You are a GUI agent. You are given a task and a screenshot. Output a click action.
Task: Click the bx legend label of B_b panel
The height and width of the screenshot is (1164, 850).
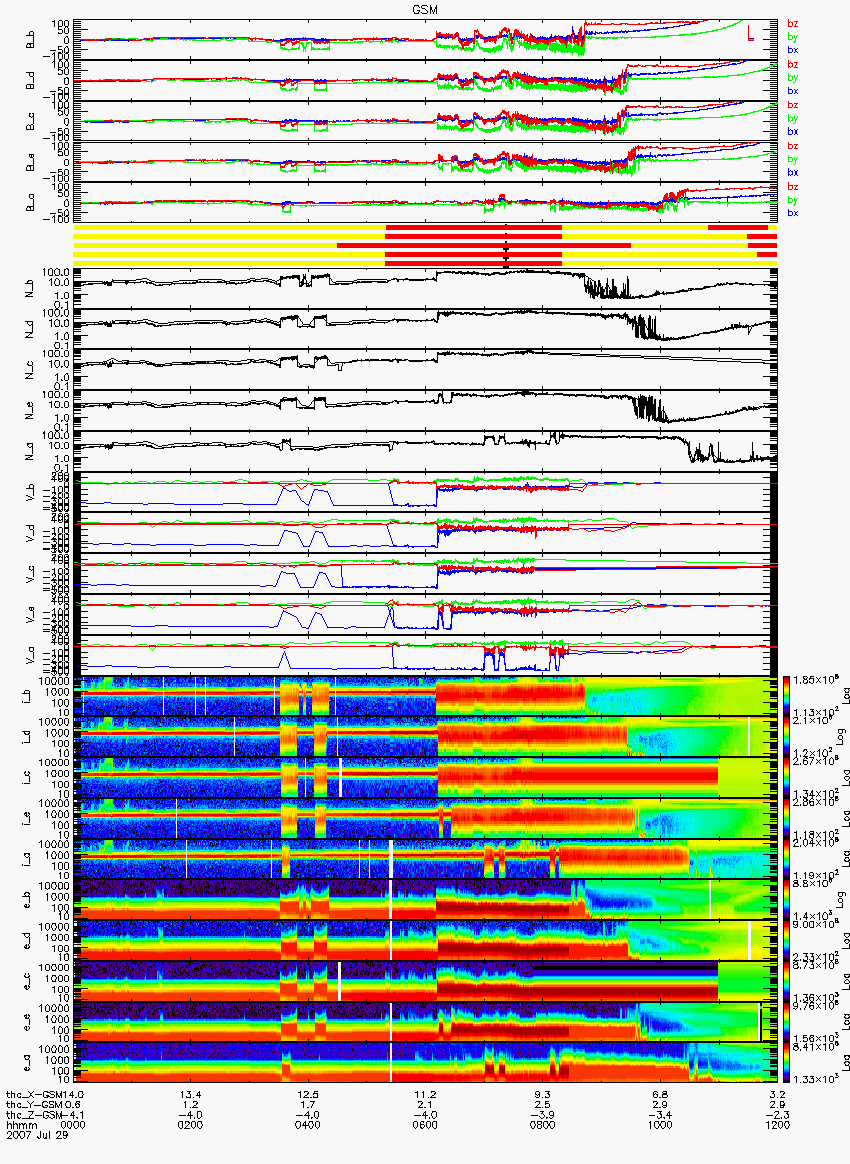coord(792,50)
